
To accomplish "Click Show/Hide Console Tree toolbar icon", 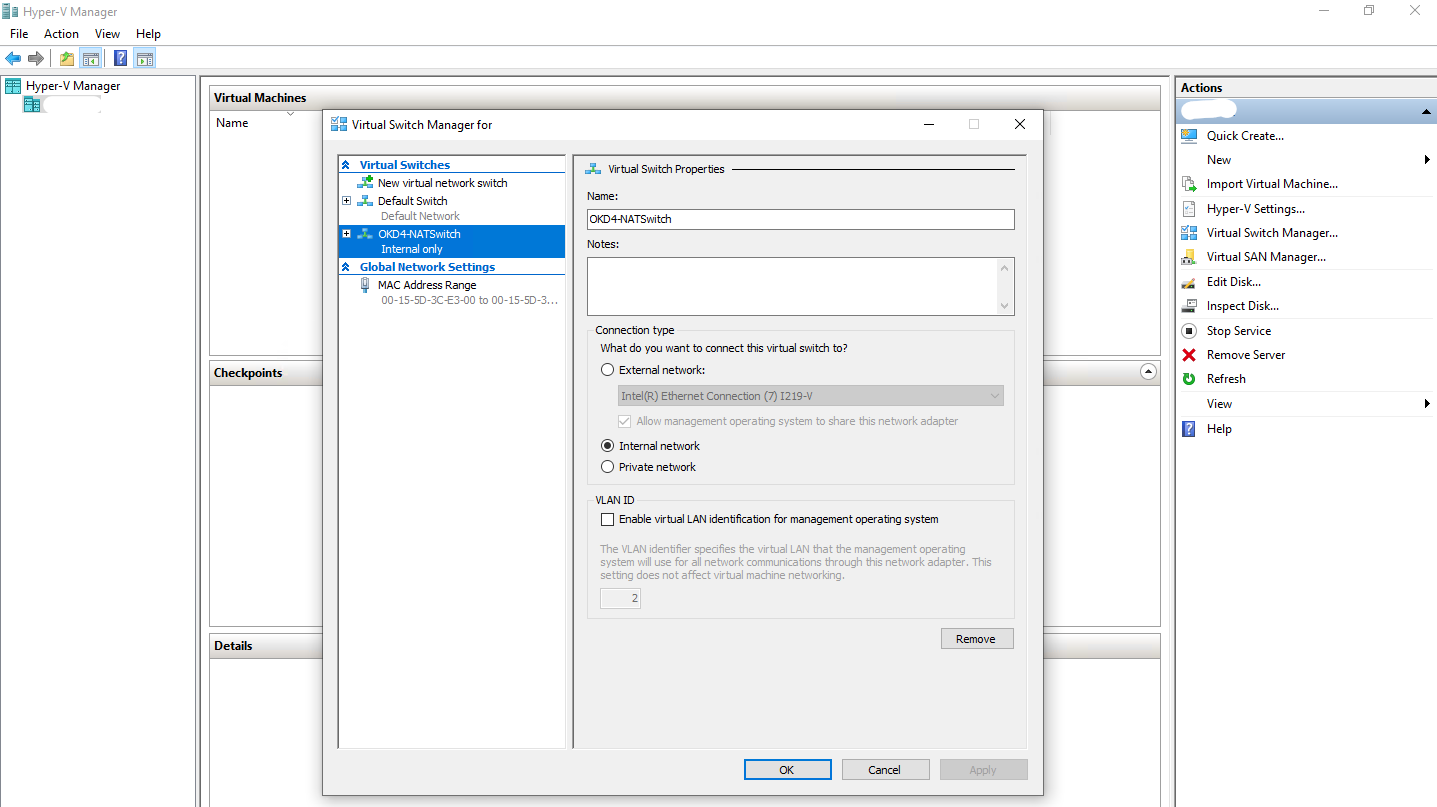I will coord(90,58).
